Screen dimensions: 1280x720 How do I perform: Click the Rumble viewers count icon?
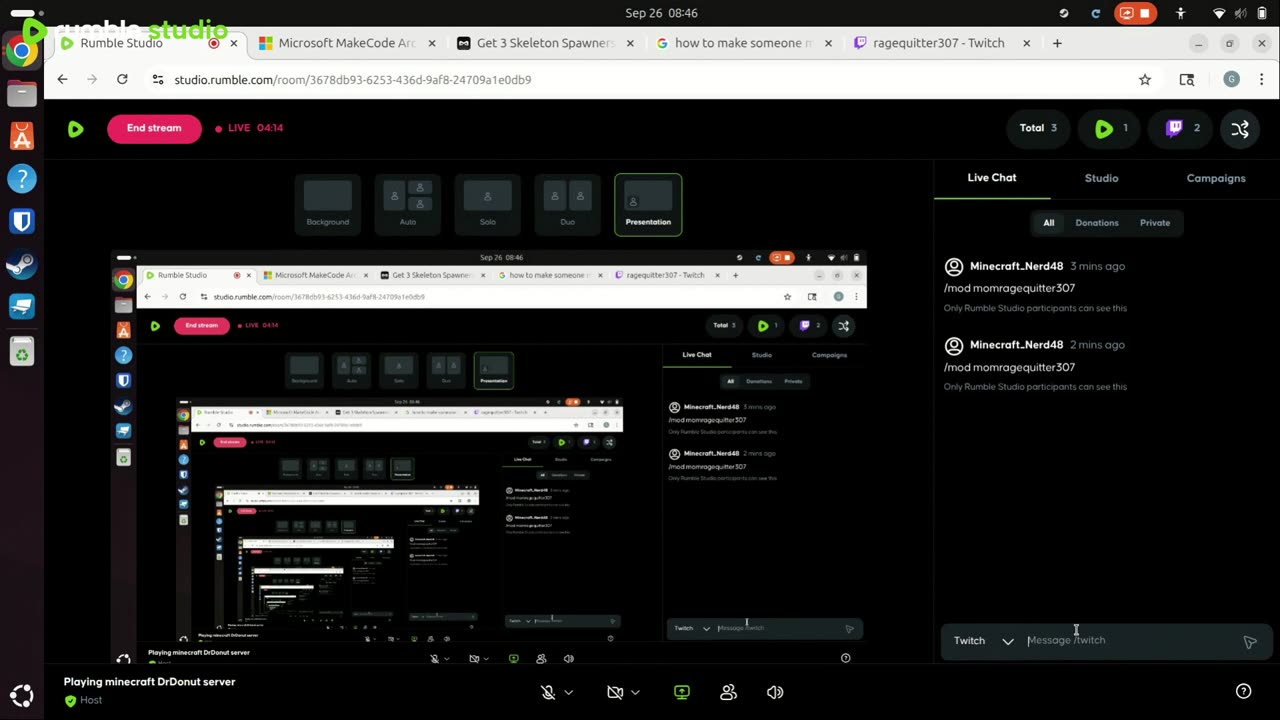pos(1104,129)
